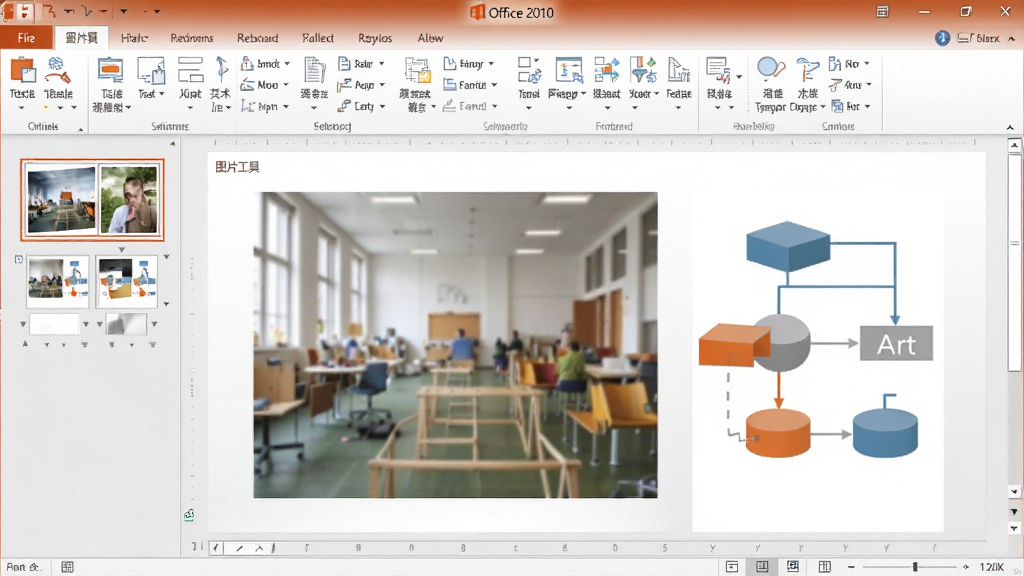Select the highlighted first slide thumbnail

92,200
